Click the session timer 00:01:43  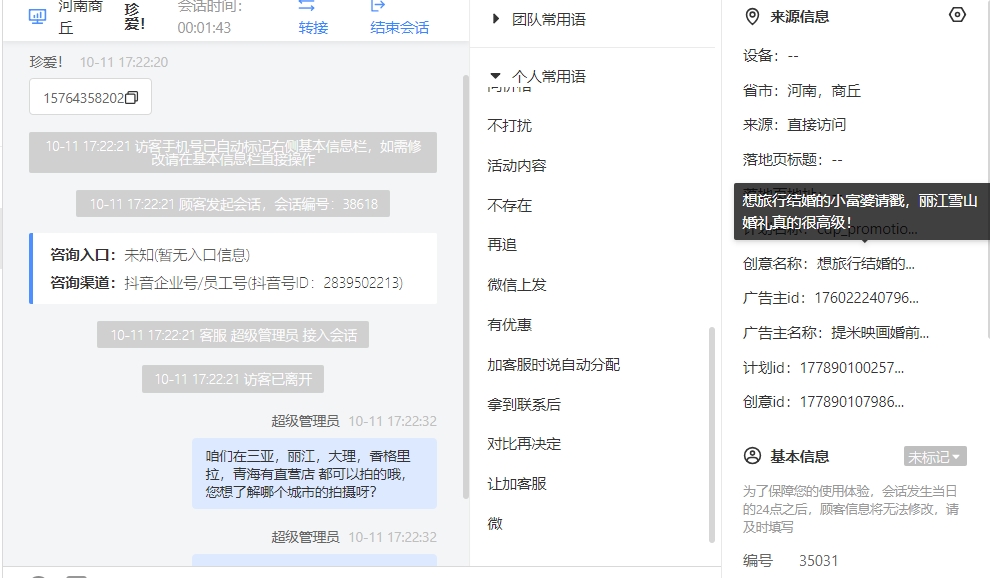pos(204,28)
